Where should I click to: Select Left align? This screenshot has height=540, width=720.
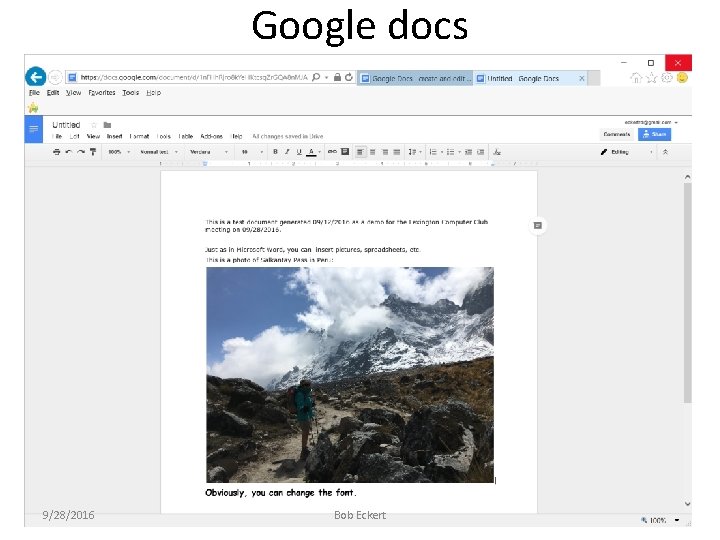point(360,152)
